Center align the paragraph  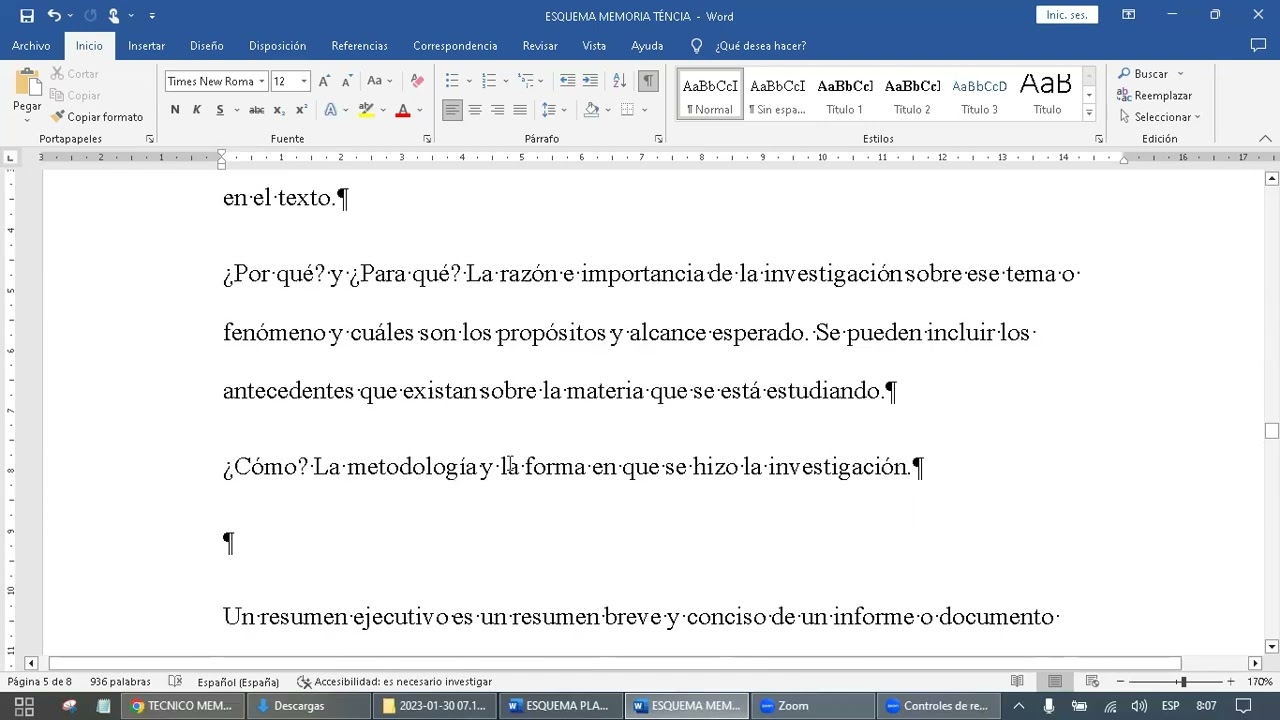tap(475, 110)
